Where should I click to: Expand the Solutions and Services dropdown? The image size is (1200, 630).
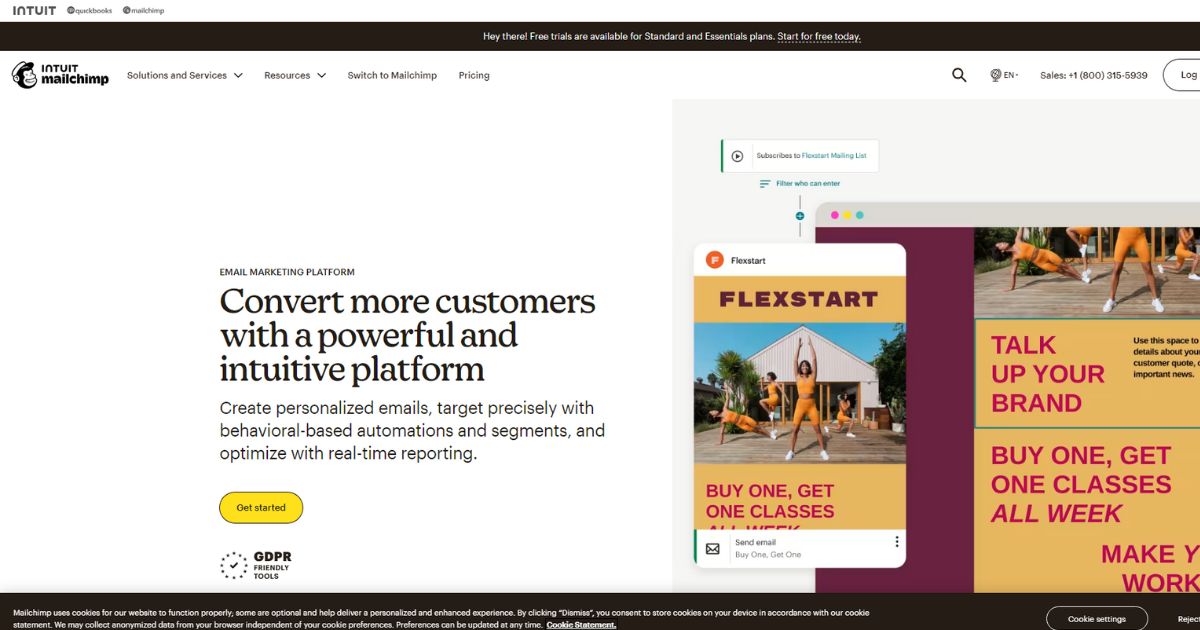184,75
